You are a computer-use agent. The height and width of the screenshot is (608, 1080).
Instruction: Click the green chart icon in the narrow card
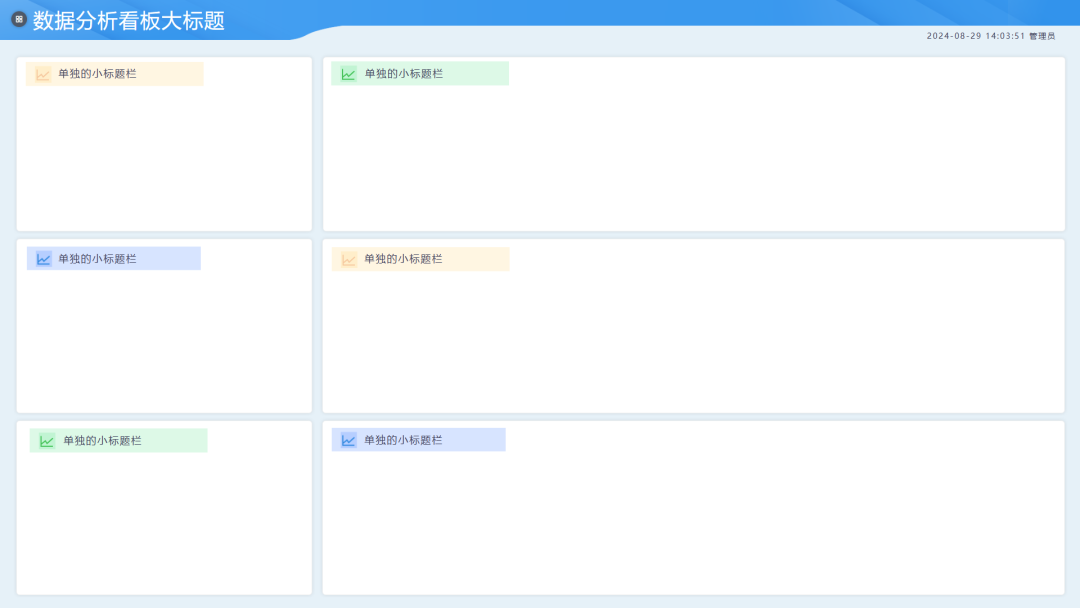[47, 441]
